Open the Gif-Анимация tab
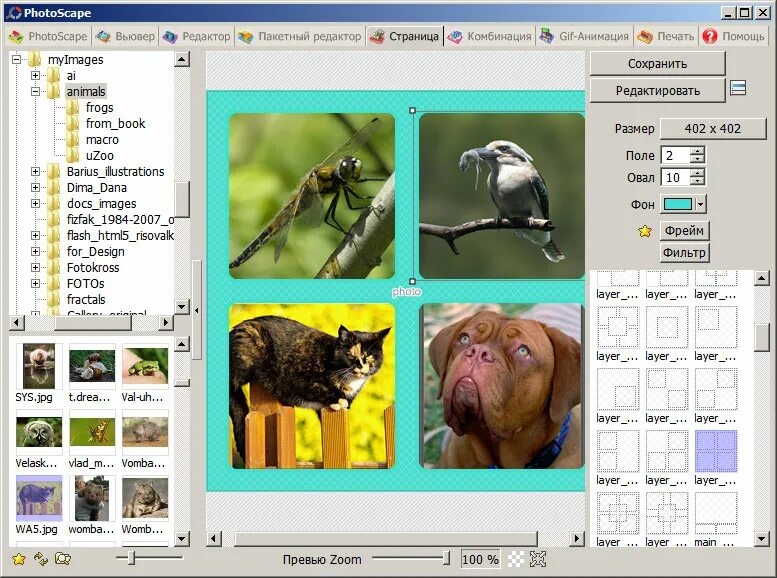 coord(585,36)
